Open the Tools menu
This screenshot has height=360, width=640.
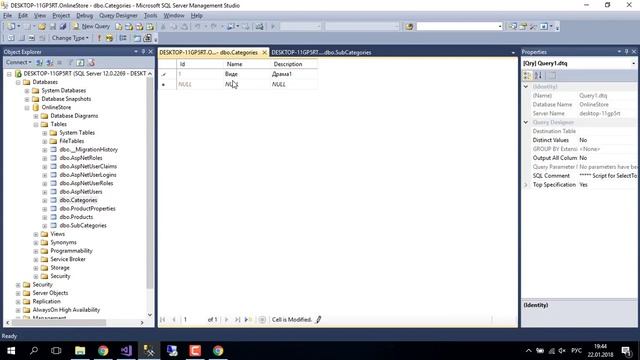click(x=150, y=16)
